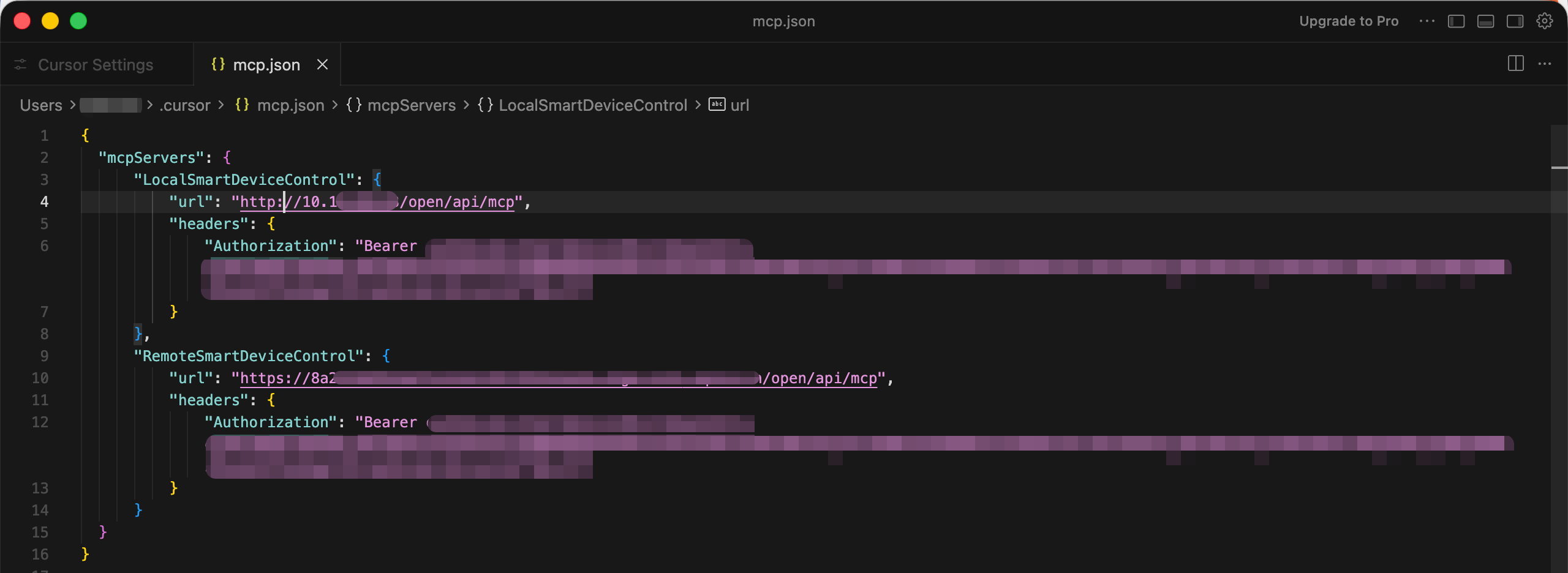Viewport: 1568px width, 573px height.
Task: Click url in the breadcrumb path
Action: pyautogui.click(x=739, y=105)
